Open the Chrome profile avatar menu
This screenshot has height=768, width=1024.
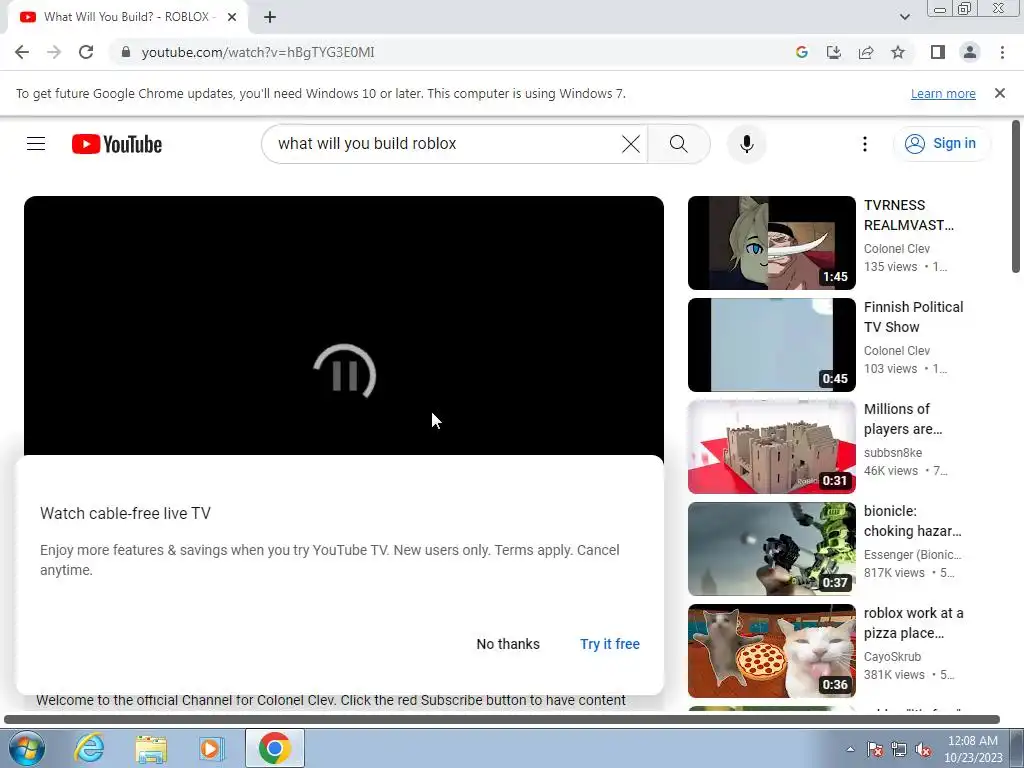(x=970, y=52)
